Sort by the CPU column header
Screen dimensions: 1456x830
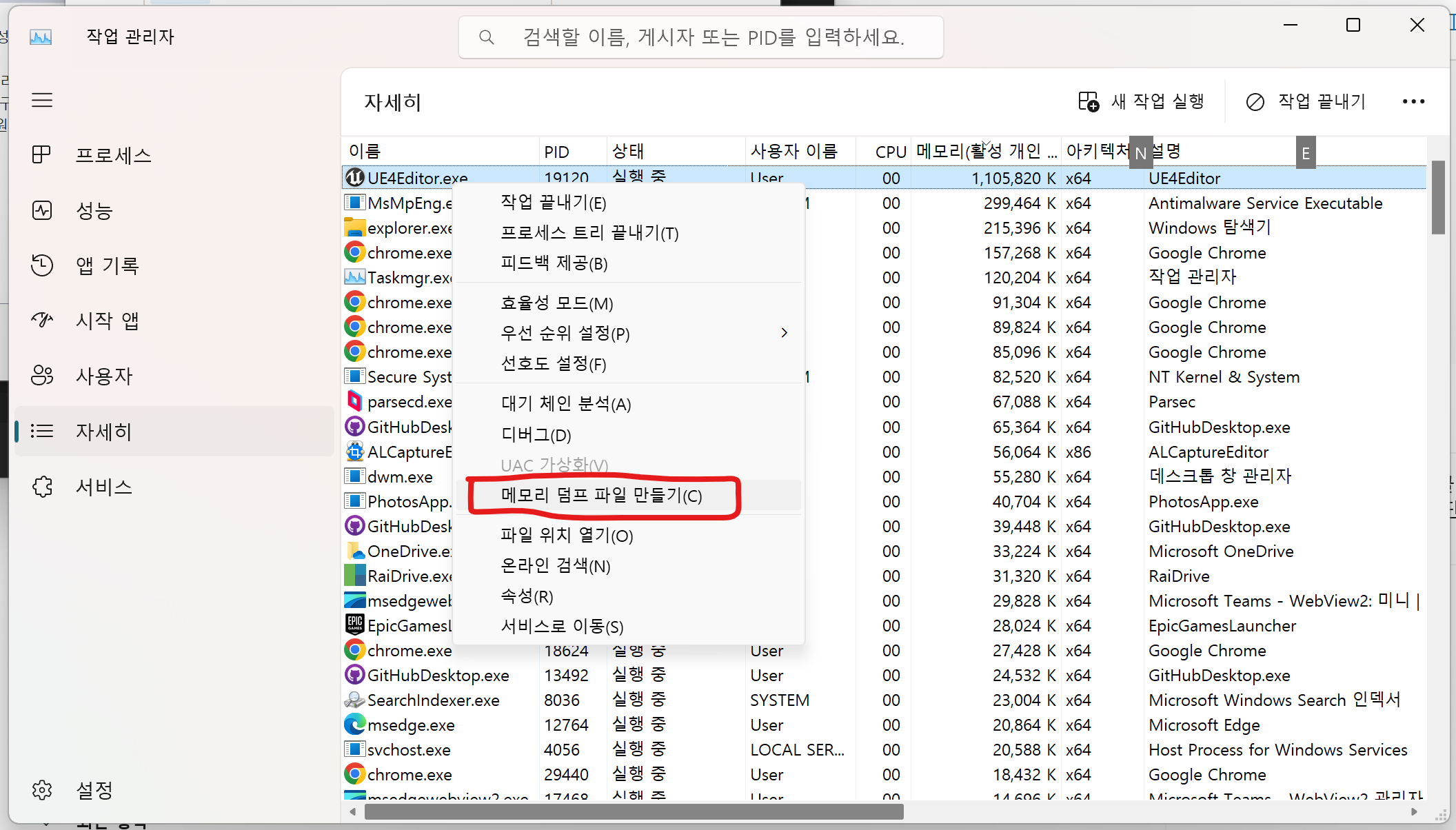884,151
